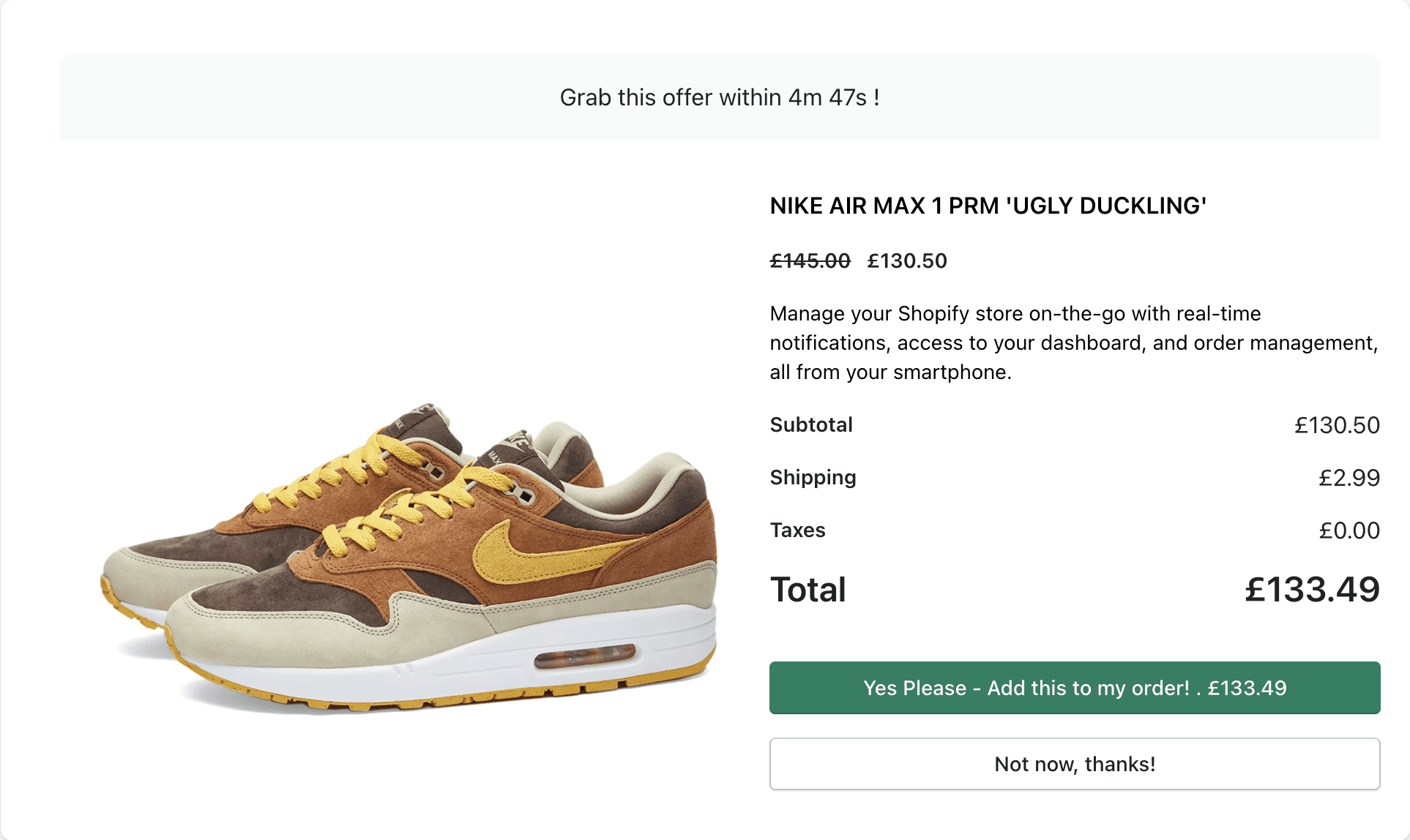Click the countdown timer offer banner
Viewport: 1410px width, 840px height.
point(720,97)
